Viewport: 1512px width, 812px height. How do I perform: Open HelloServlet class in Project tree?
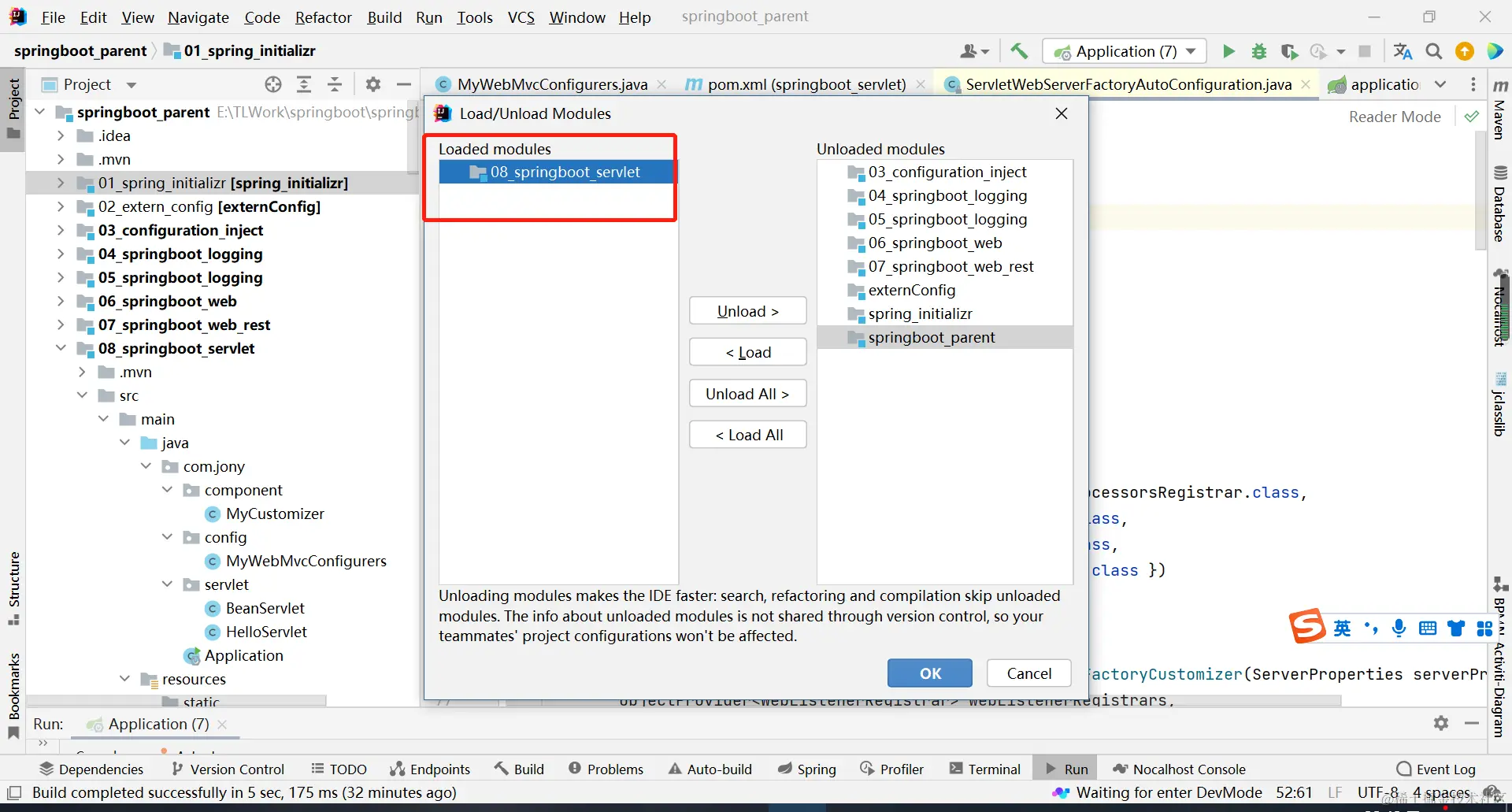(x=266, y=632)
